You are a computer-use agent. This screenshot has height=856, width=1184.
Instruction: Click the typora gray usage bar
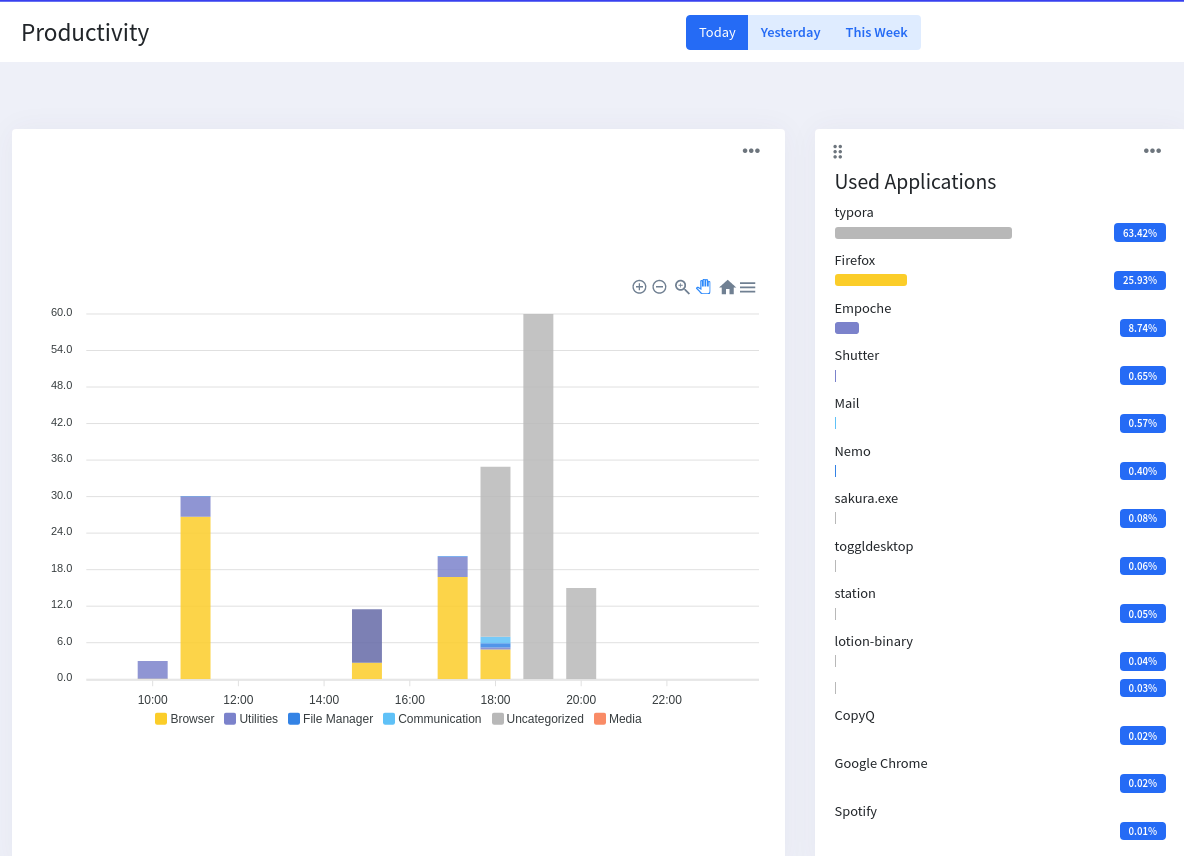[x=923, y=233]
